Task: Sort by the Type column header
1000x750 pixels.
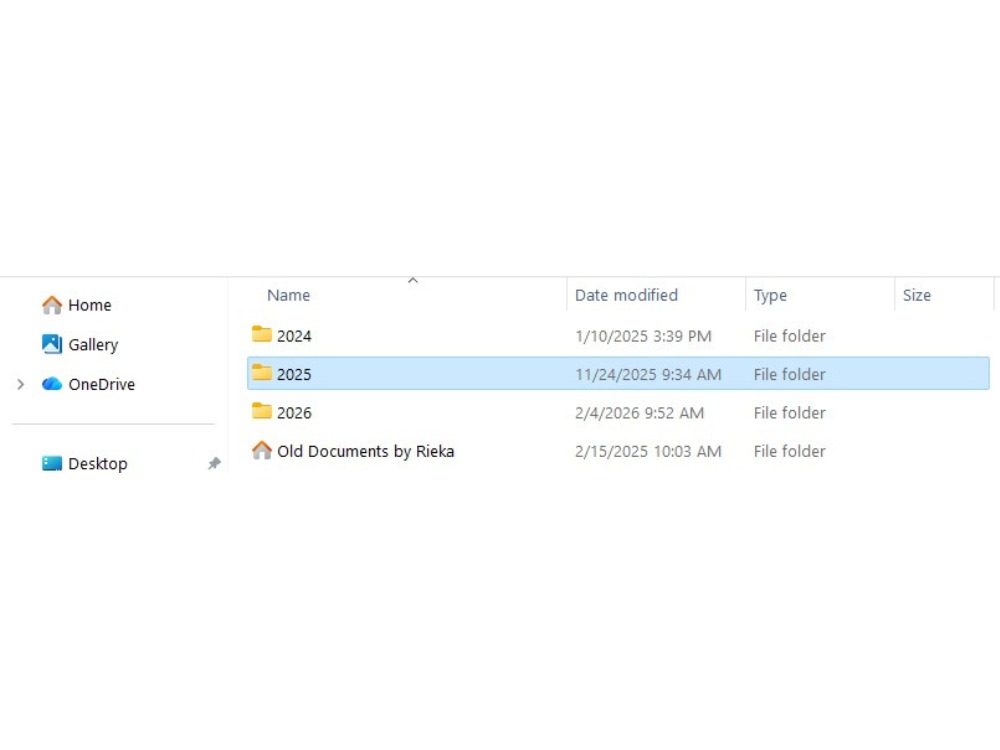Action: (x=770, y=295)
